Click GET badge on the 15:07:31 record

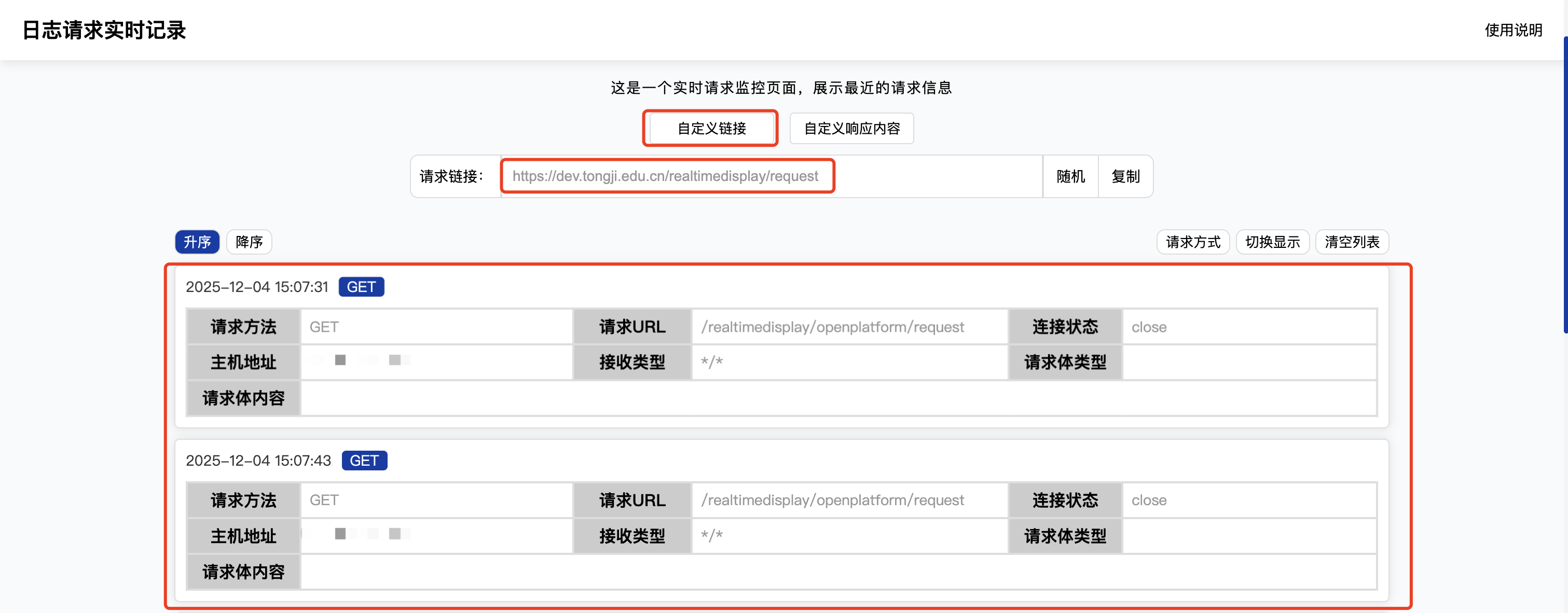361,287
